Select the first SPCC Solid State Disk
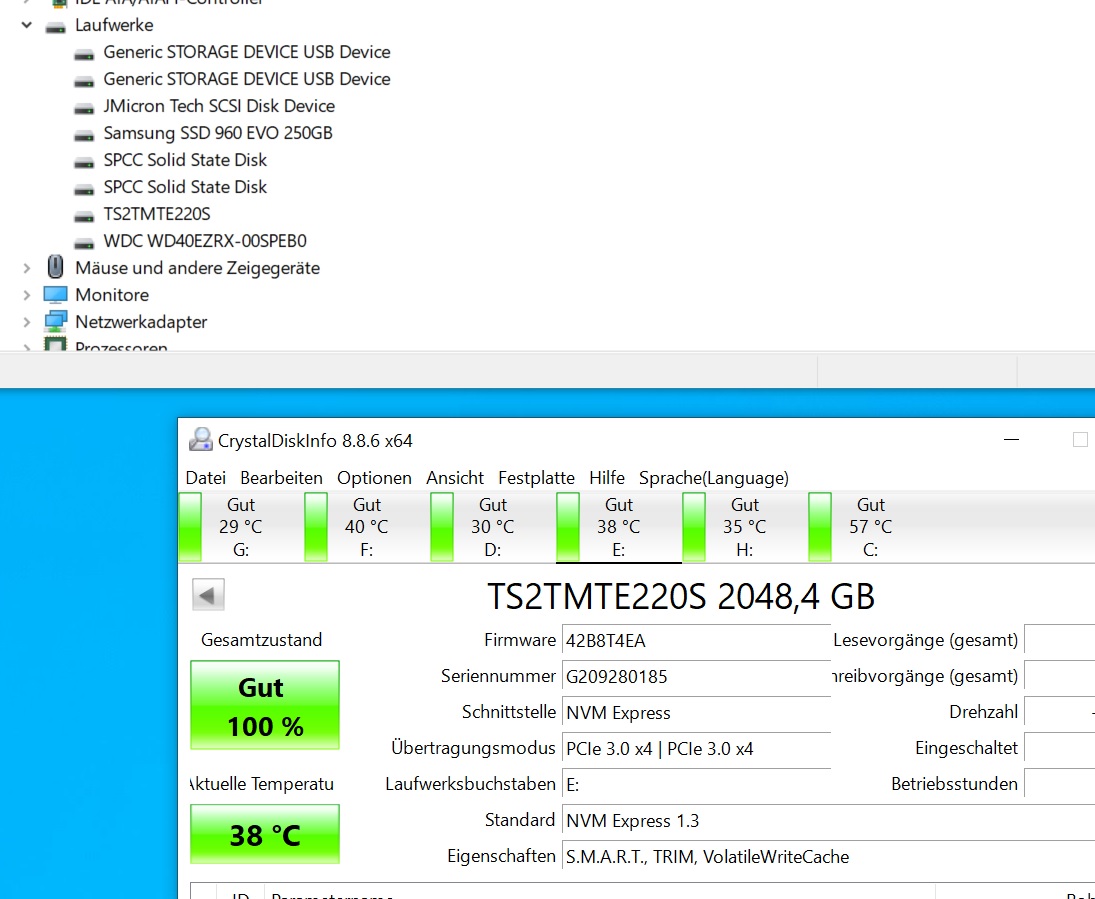1095x899 pixels. [x=185, y=160]
